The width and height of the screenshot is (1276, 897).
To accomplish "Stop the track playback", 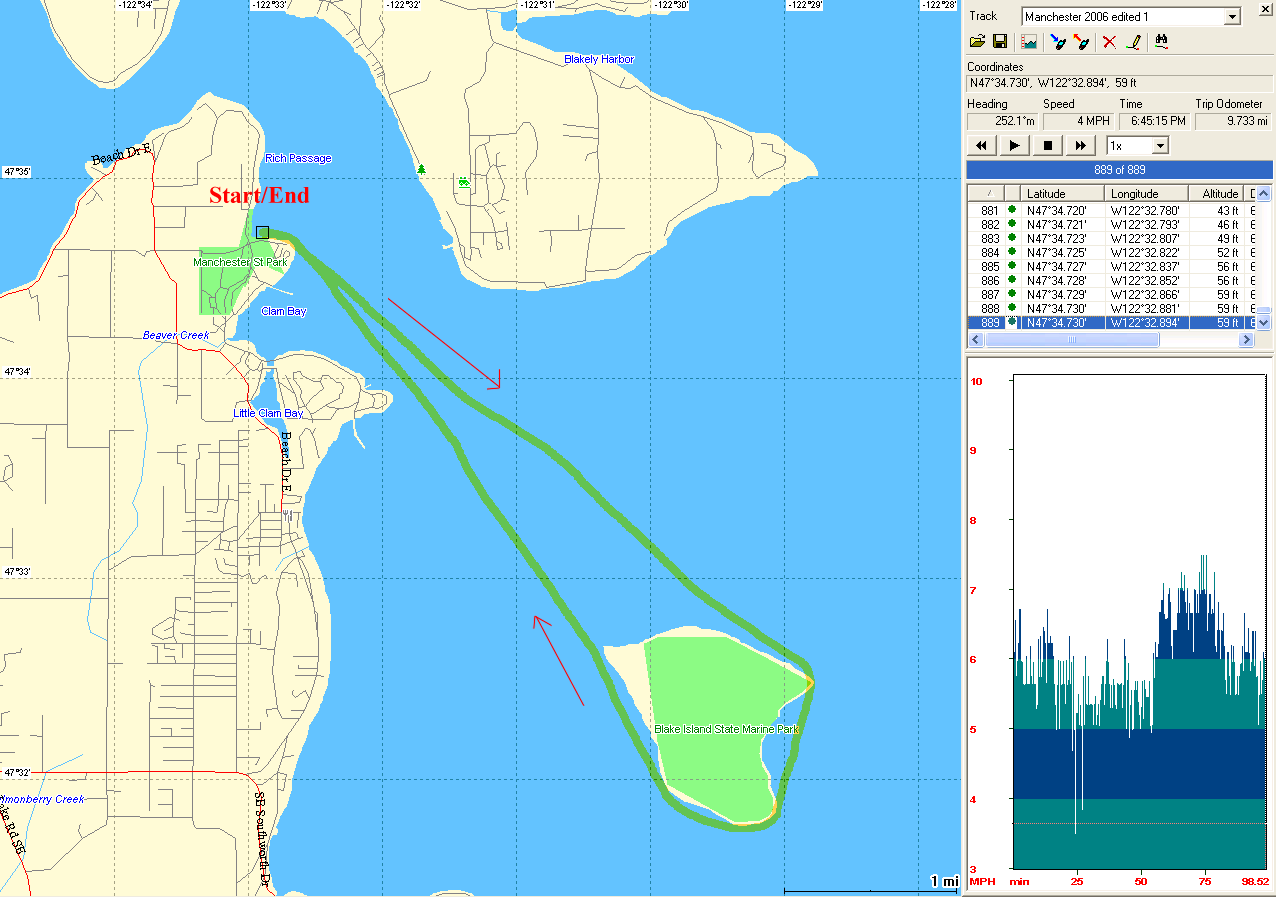I will 1047,146.
